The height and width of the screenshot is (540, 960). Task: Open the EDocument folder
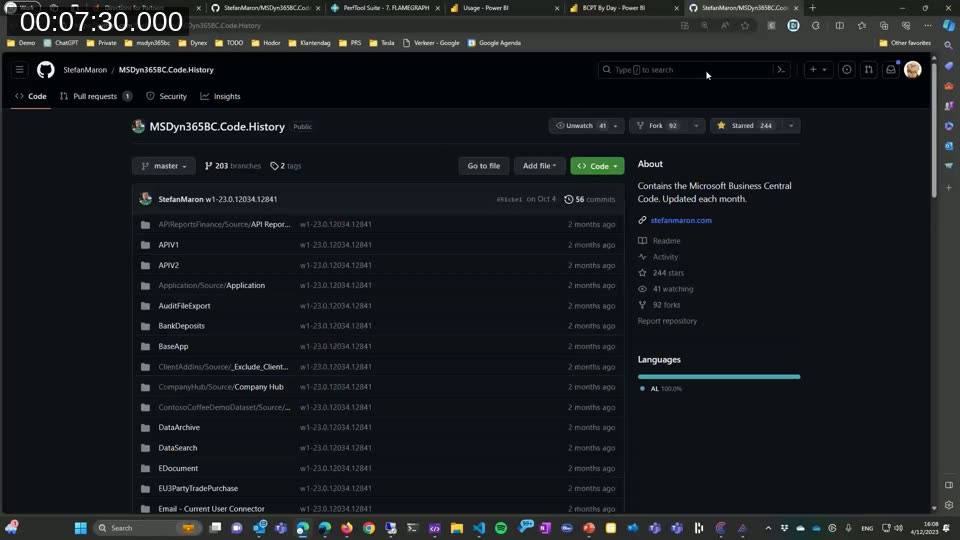click(178, 468)
